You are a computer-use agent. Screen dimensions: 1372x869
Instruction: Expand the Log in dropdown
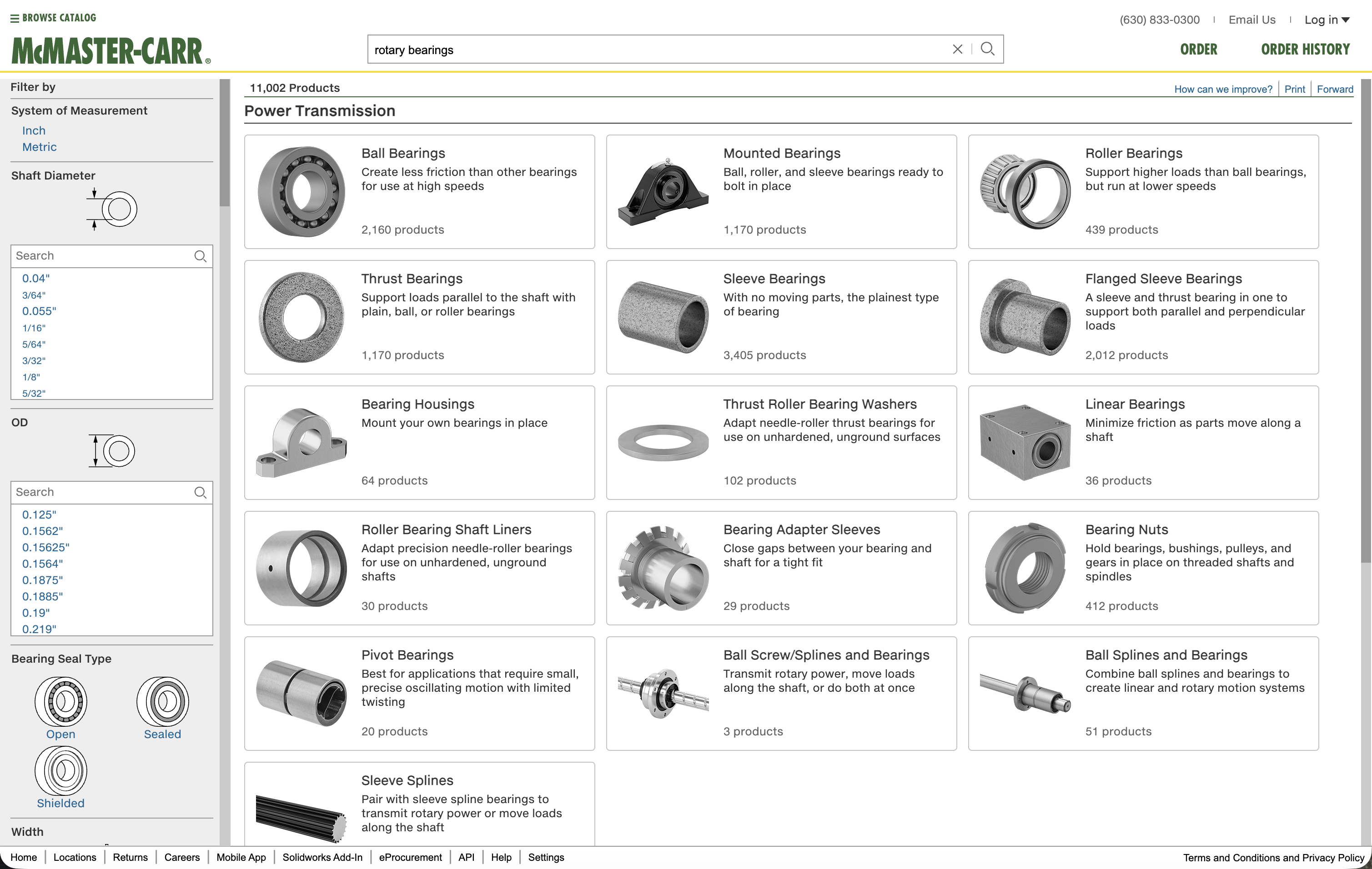click(x=1327, y=20)
